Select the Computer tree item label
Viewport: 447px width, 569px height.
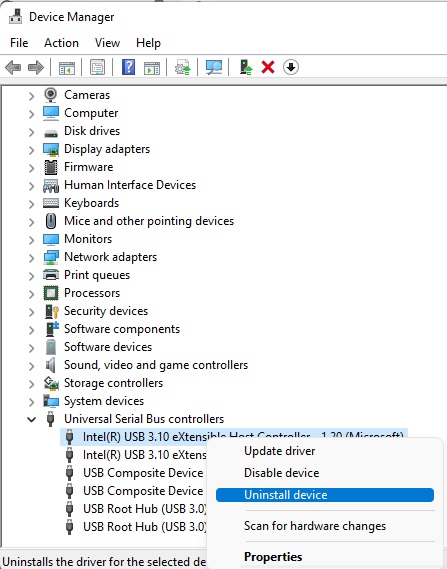tap(91, 113)
